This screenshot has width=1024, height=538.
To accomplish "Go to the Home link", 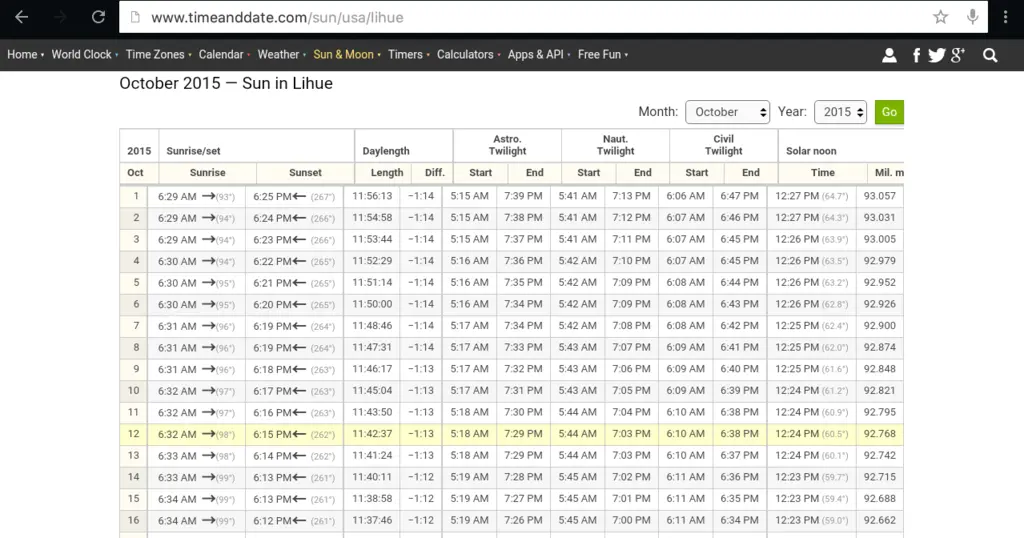I will coord(22,55).
